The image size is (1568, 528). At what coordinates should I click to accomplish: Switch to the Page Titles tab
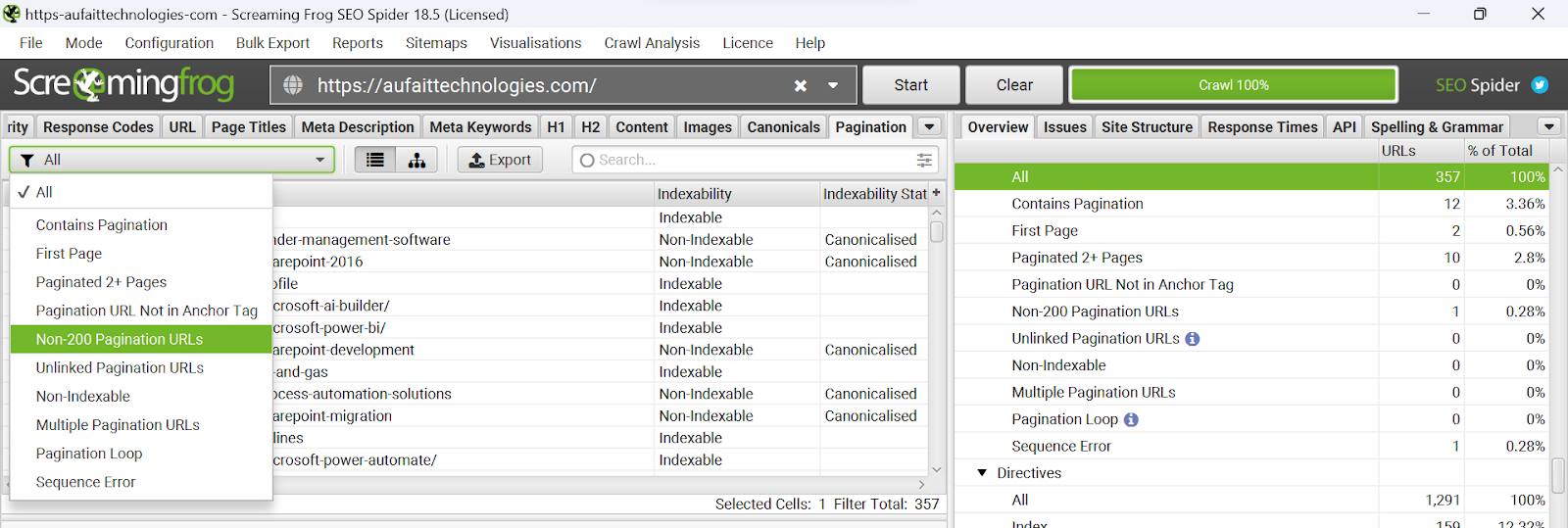click(x=249, y=126)
